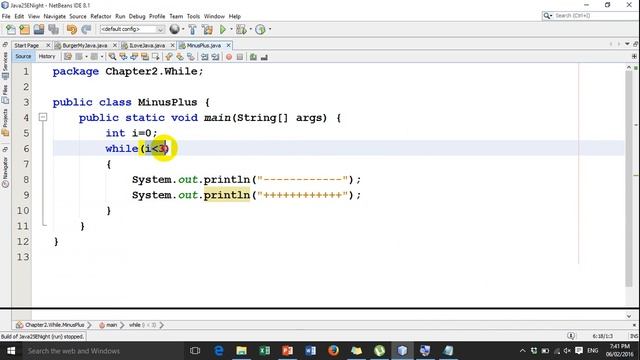This screenshot has width=640, height=360.
Task: Click the Stop Macro Recording icon
Action: [240, 57]
